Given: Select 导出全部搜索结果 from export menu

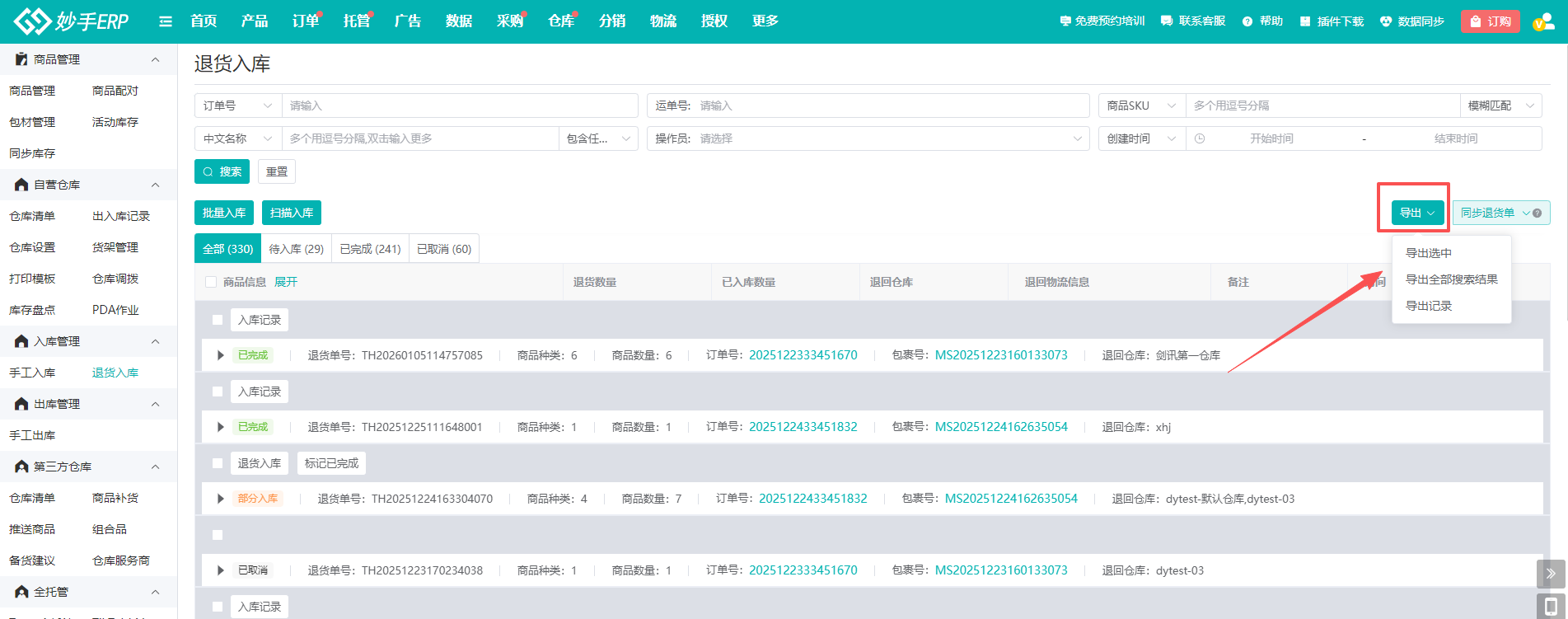Looking at the screenshot, I should pos(1451,279).
